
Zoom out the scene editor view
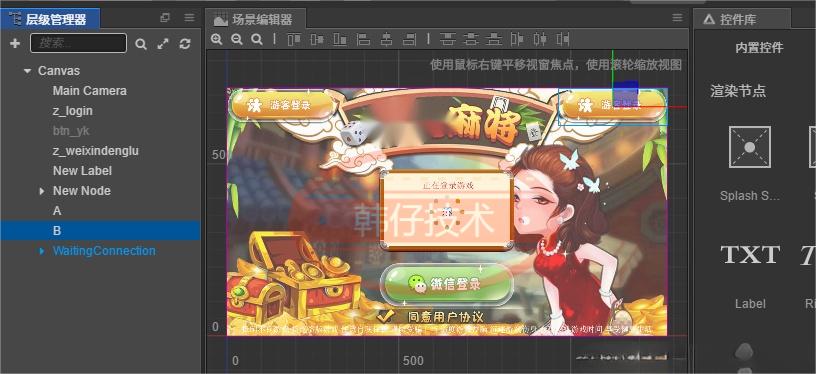[237, 40]
